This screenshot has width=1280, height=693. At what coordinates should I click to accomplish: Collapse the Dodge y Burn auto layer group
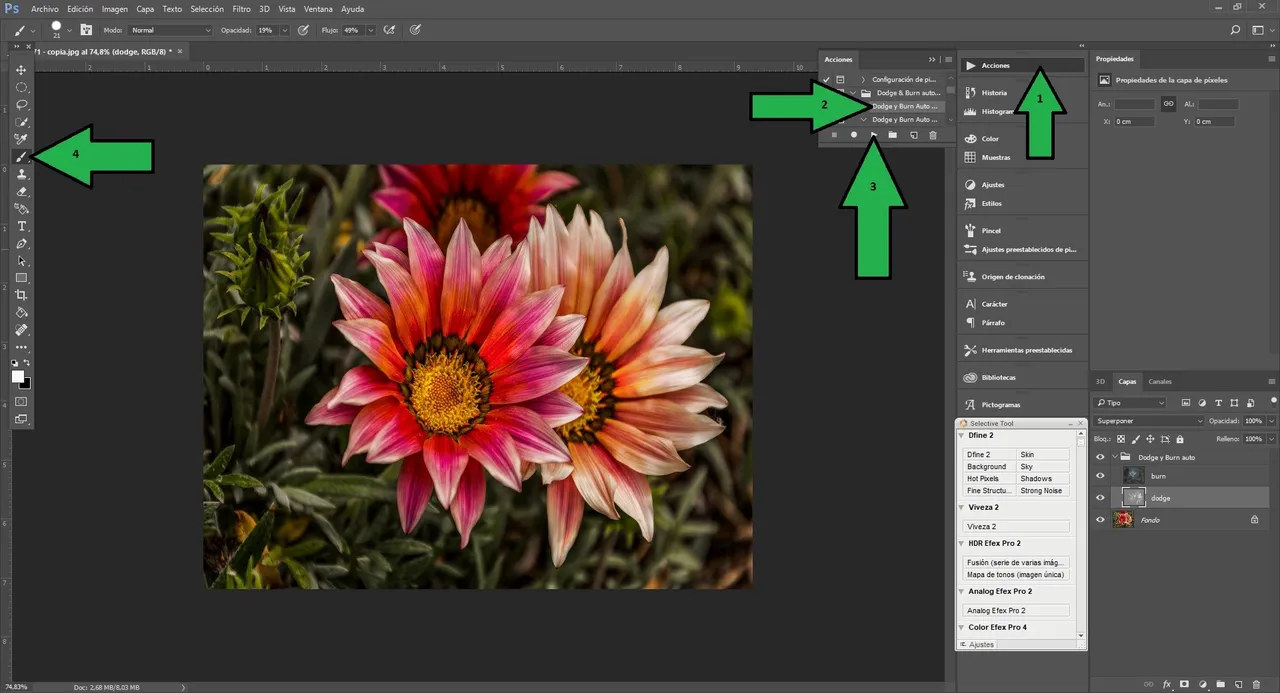click(x=1113, y=457)
